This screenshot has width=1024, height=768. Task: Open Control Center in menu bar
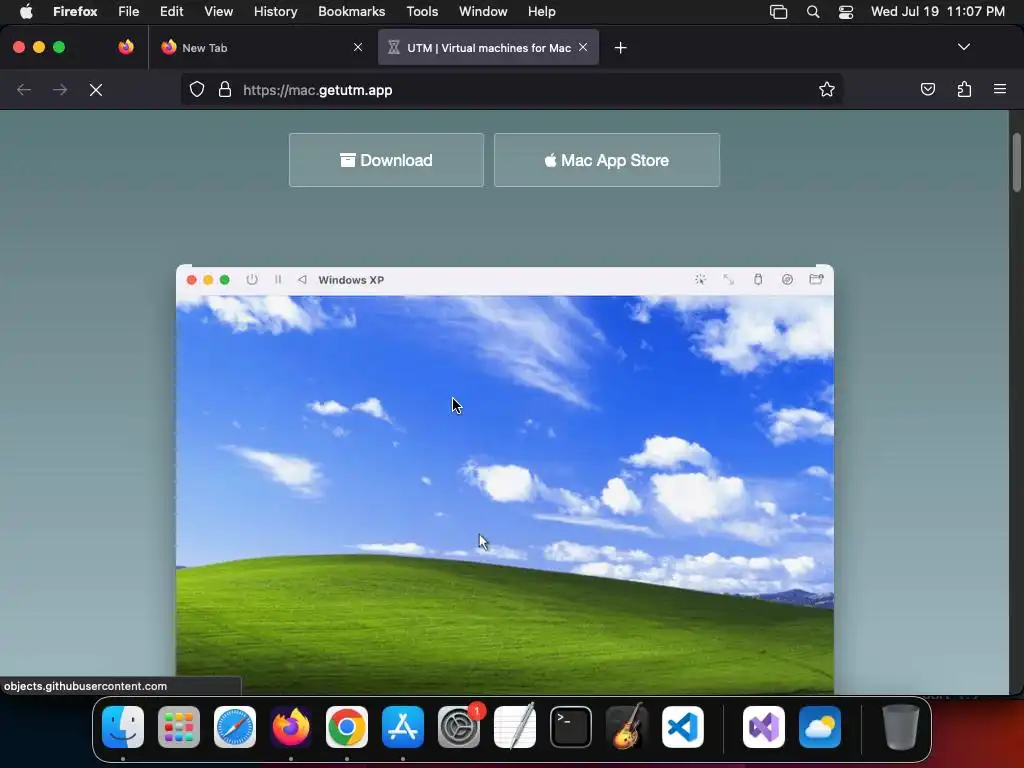point(846,12)
